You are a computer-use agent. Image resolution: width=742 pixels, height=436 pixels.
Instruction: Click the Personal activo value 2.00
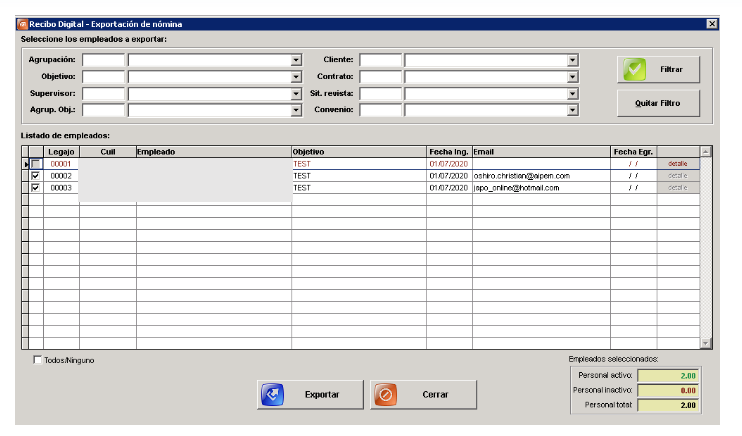(x=668, y=375)
